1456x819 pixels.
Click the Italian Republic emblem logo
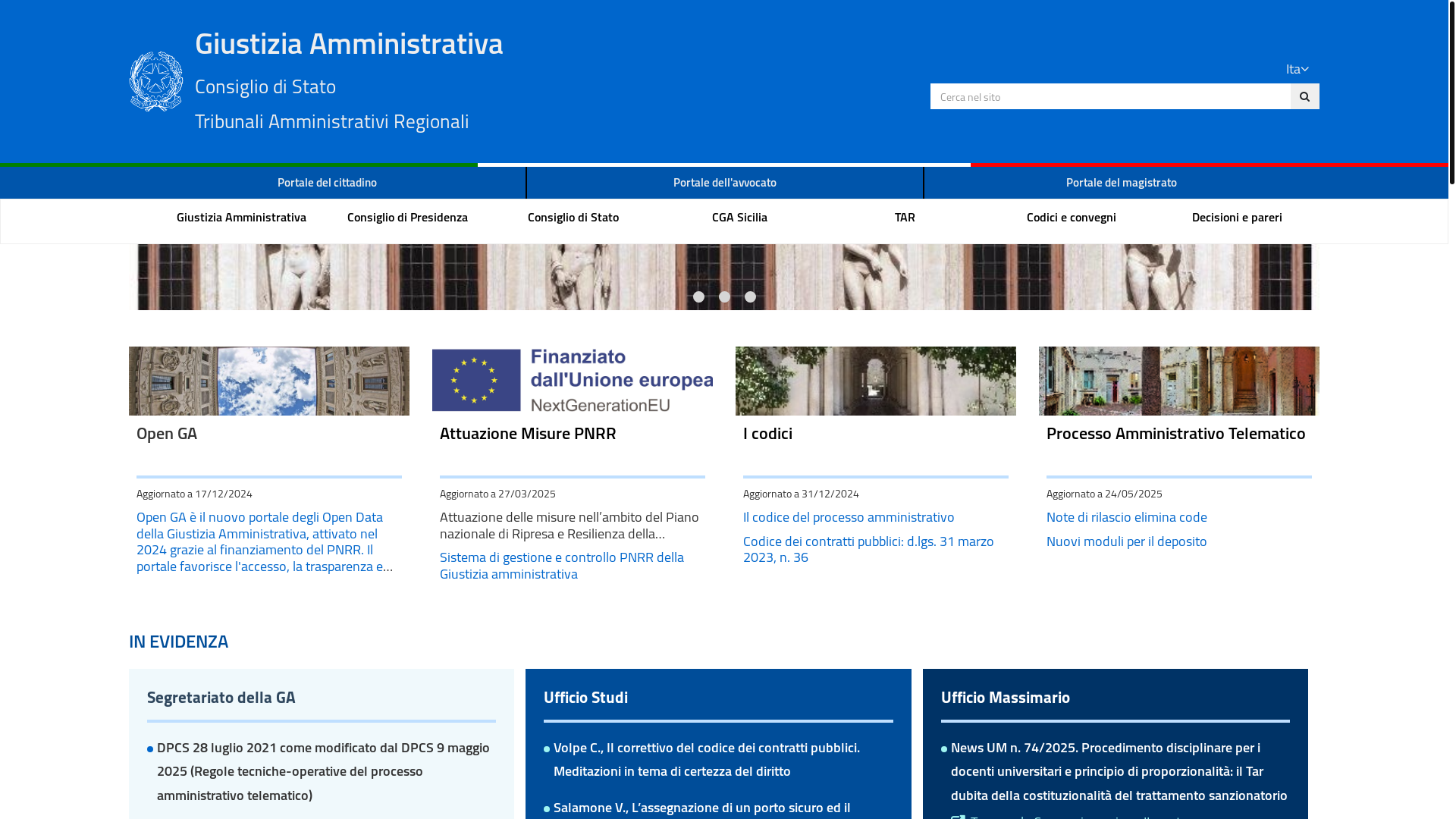156,82
